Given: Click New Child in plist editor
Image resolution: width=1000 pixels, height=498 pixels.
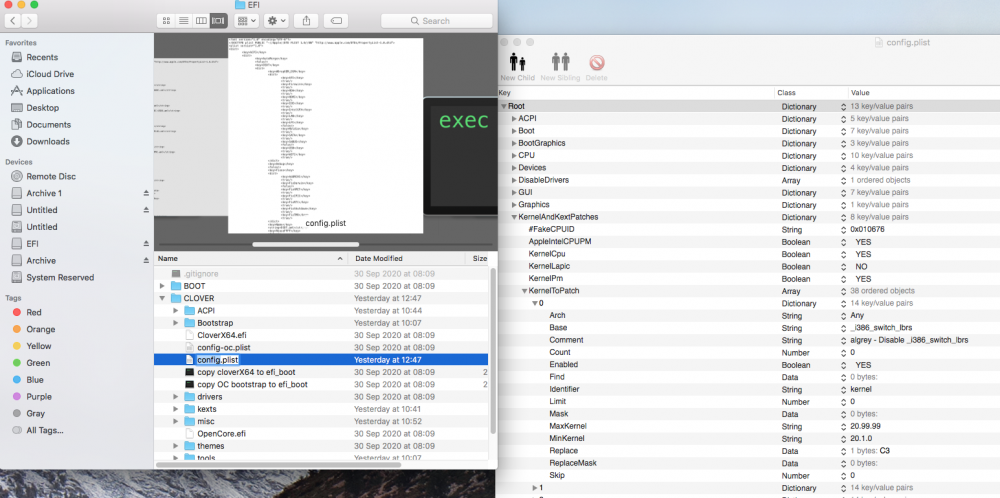Looking at the screenshot, I should pyautogui.click(x=517, y=66).
